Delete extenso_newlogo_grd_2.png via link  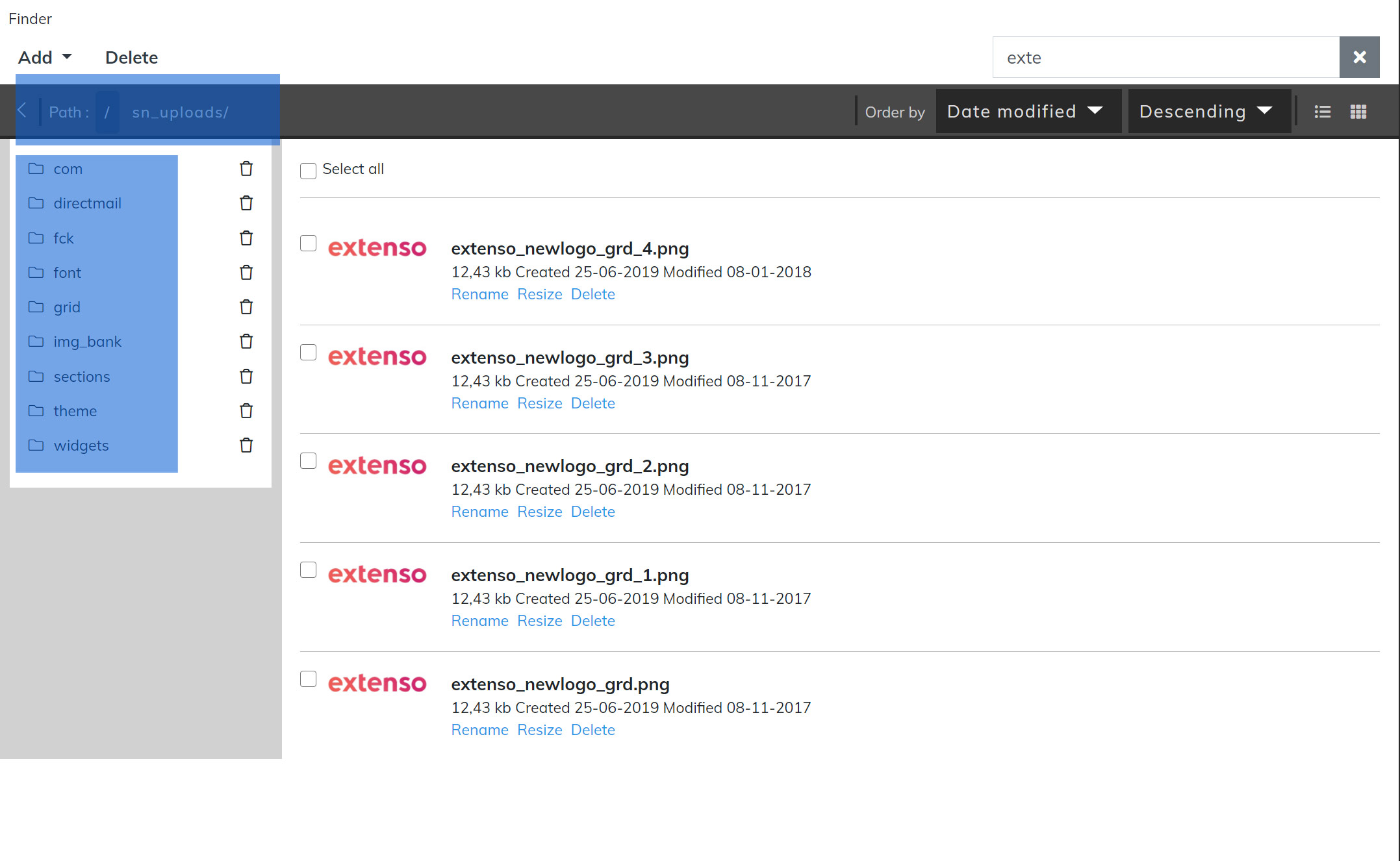(592, 512)
